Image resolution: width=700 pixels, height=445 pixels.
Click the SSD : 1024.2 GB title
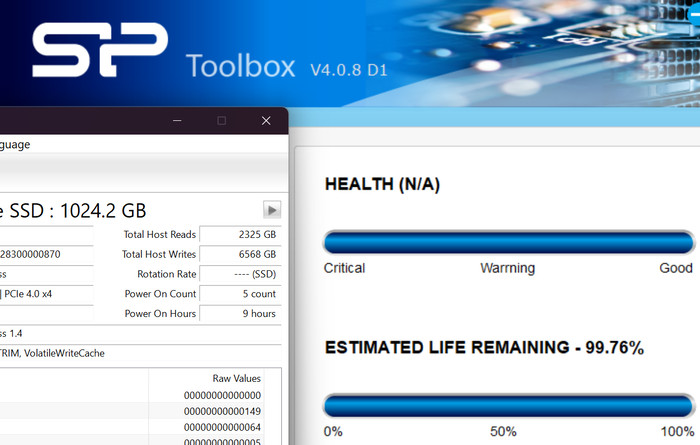click(78, 211)
